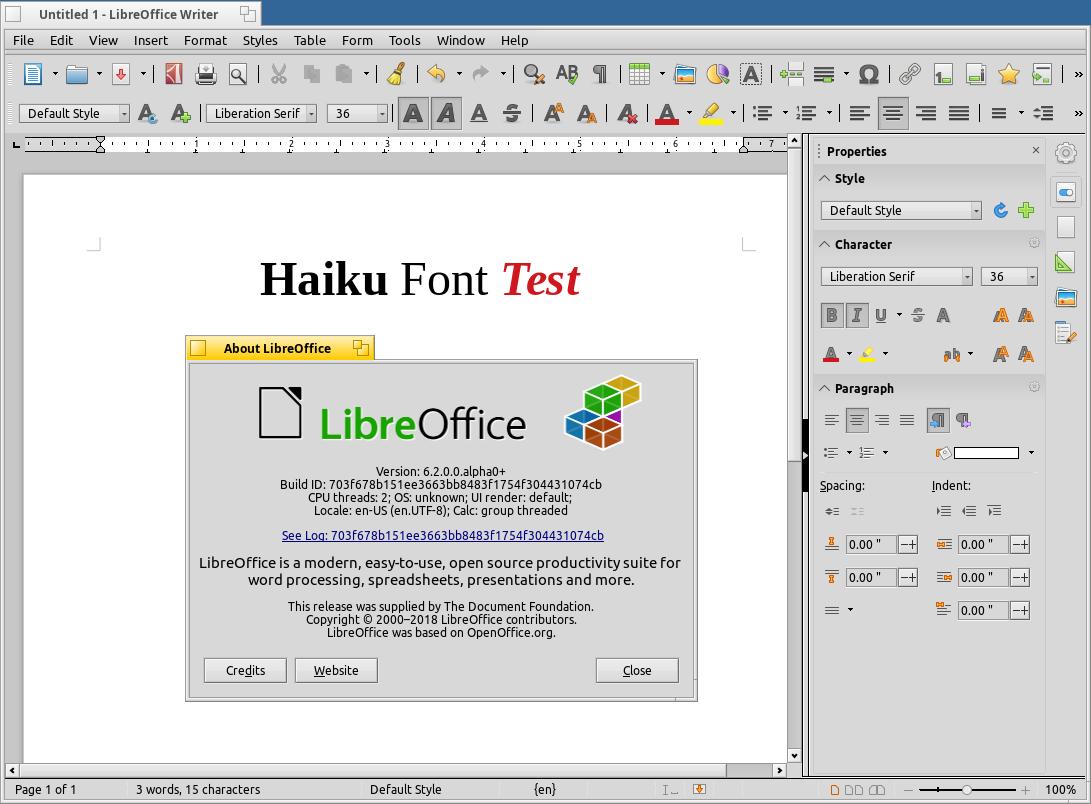Open the See Log build link
The width and height of the screenshot is (1091, 804).
pos(443,536)
